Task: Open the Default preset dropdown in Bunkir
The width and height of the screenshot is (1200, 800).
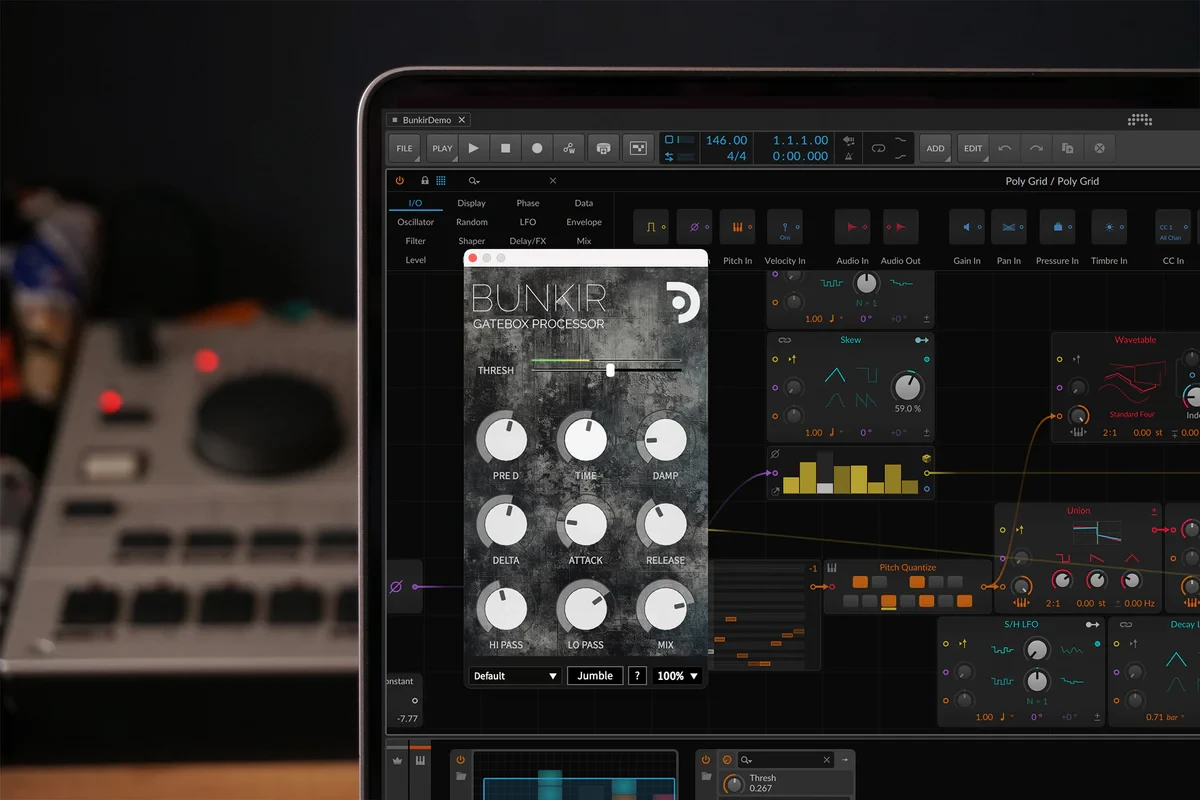Action: click(515, 676)
